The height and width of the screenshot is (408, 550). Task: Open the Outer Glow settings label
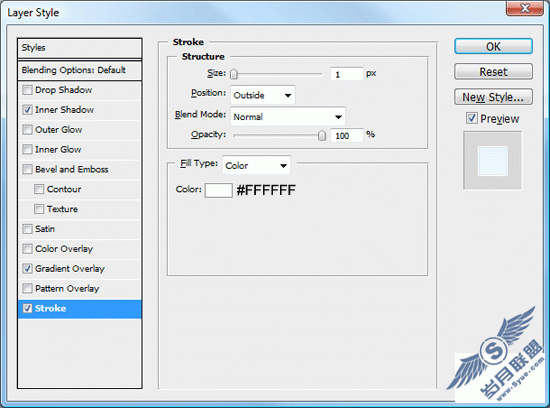pos(59,130)
